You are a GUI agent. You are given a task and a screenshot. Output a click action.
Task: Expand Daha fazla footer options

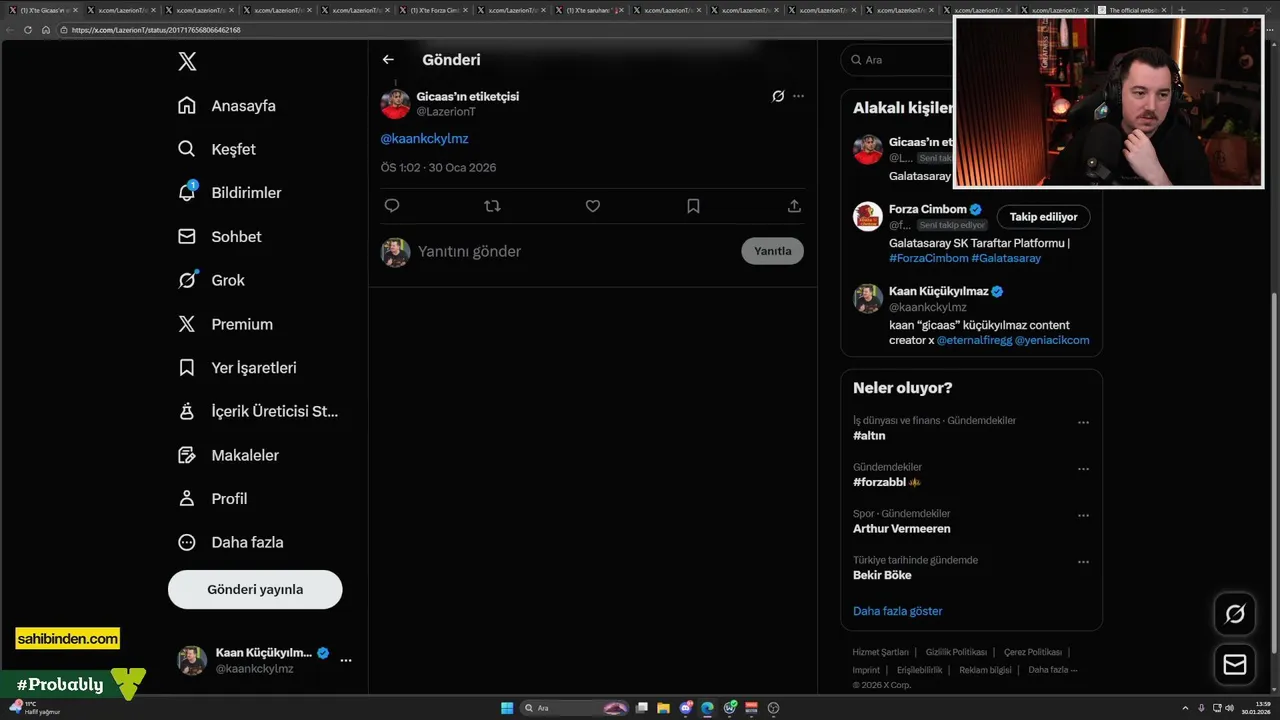[1052, 670]
